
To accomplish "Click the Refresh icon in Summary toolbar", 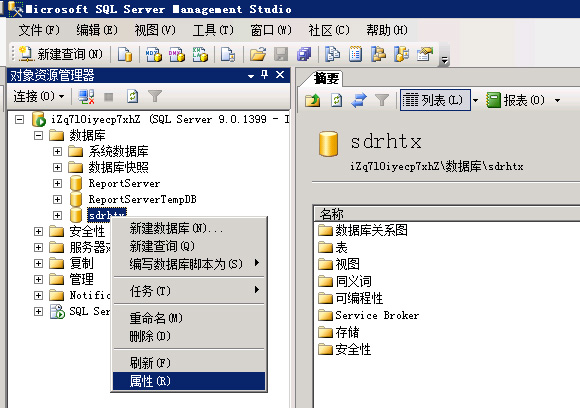I will pyautogui.click(x=336, y=100).
